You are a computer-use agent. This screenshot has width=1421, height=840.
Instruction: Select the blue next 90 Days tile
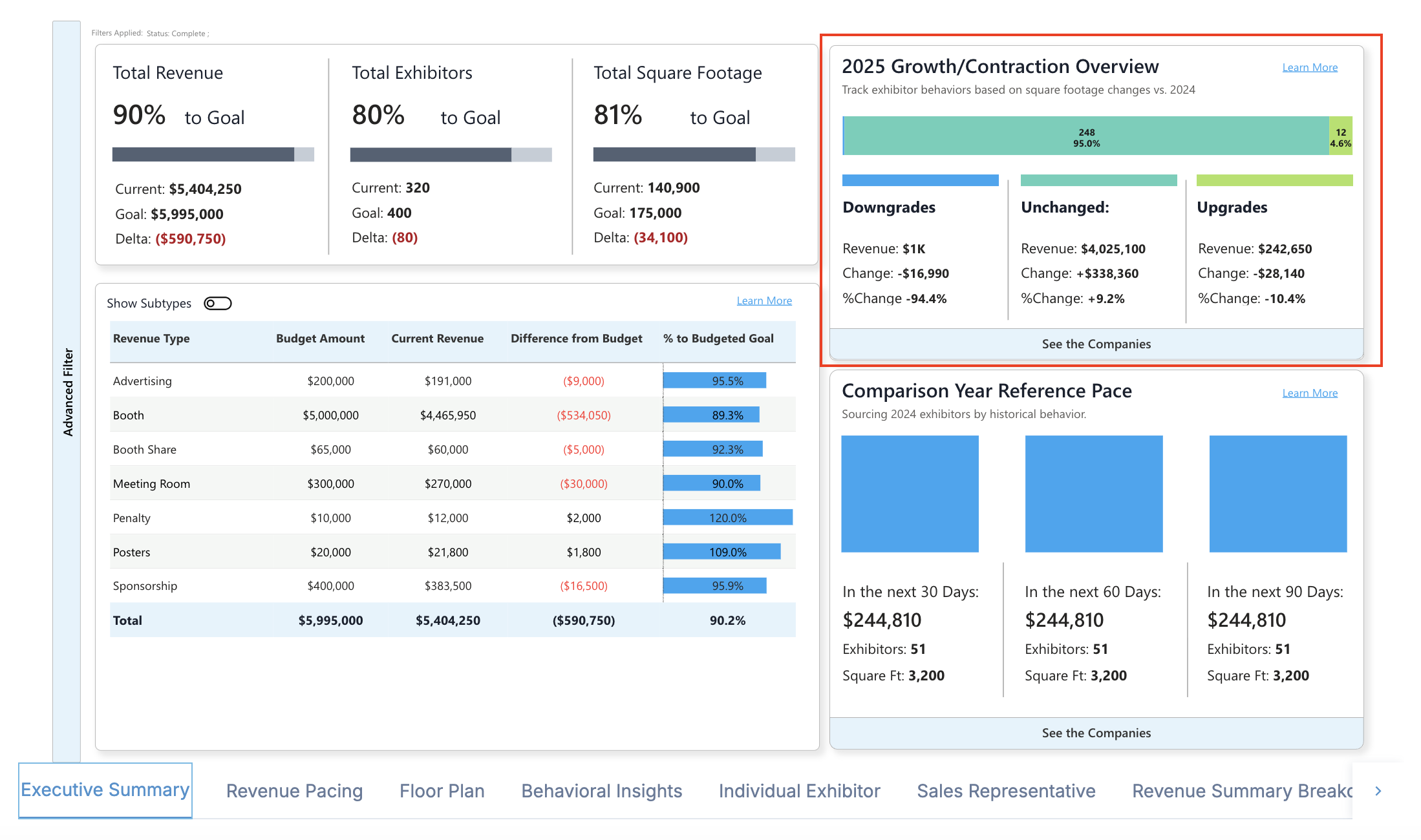click(x=1277, y=494)
